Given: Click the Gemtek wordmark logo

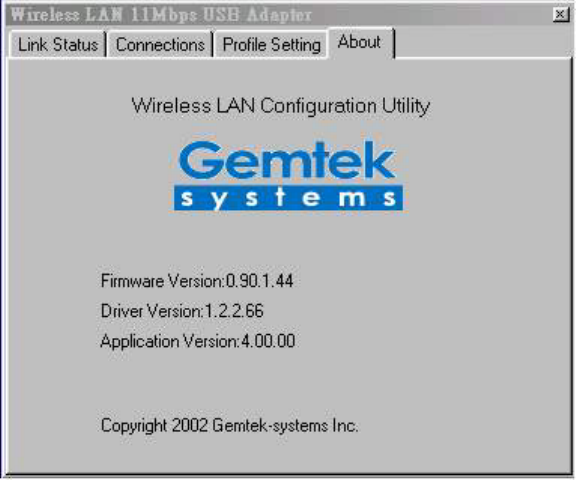Looking at the screenshot, I should point(287,160).
